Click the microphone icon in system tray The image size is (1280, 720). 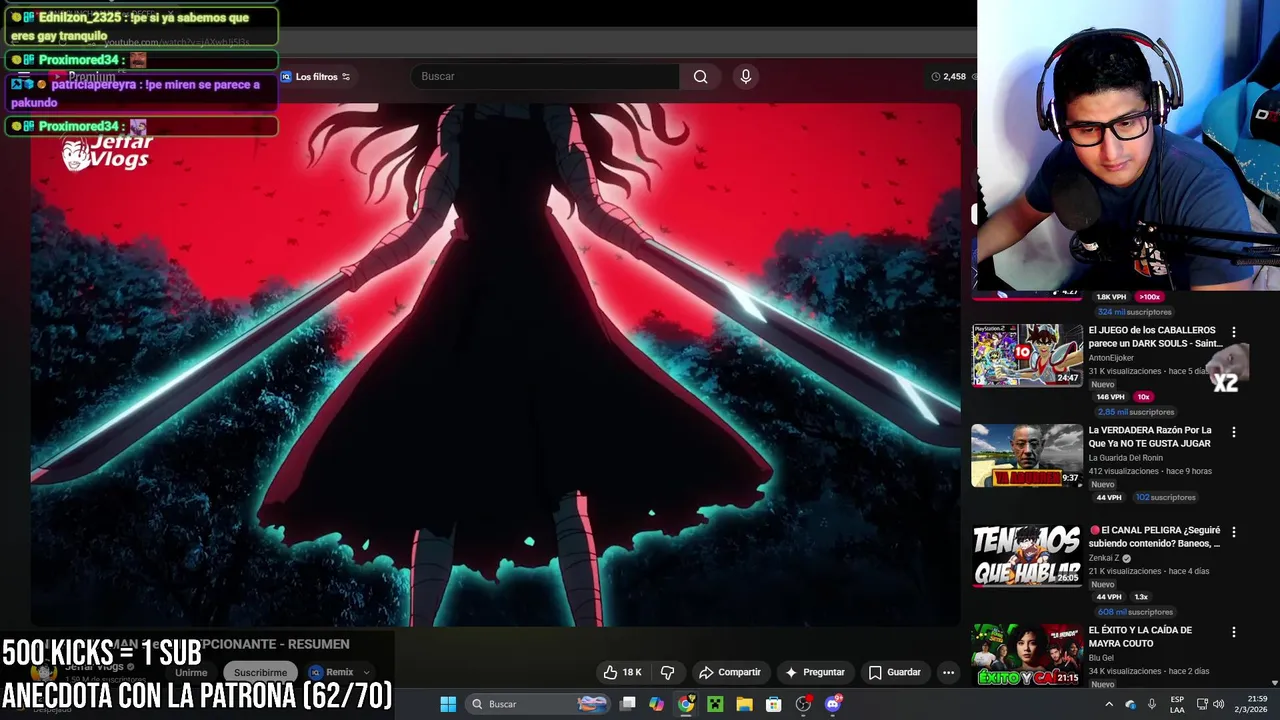point(1152,704)
